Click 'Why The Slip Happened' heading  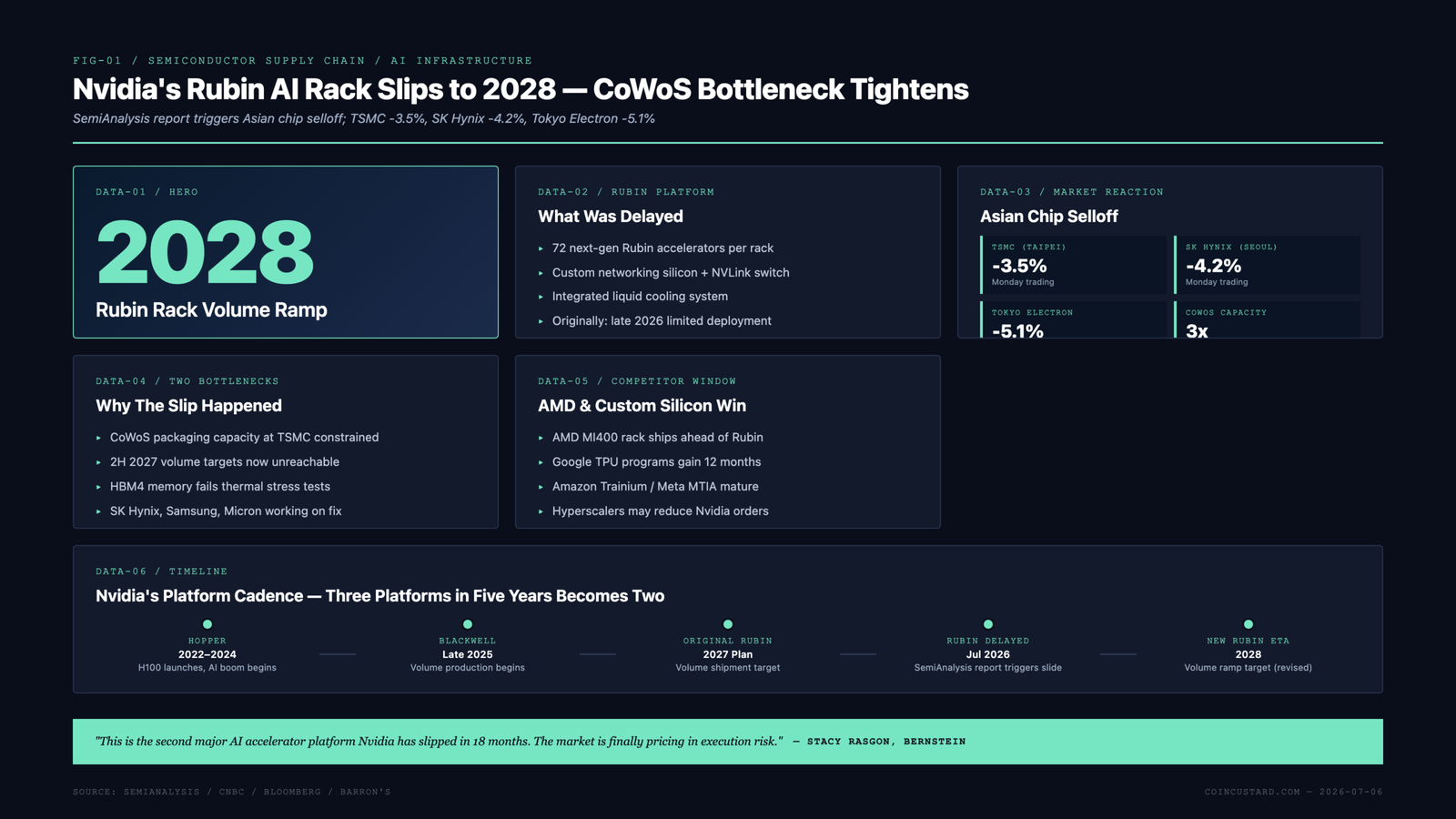[188, 406]
